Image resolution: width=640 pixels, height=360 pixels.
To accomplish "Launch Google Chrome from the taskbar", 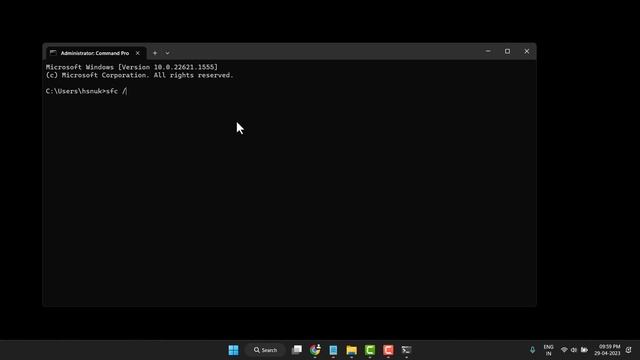I will click(x=315, y=350).
